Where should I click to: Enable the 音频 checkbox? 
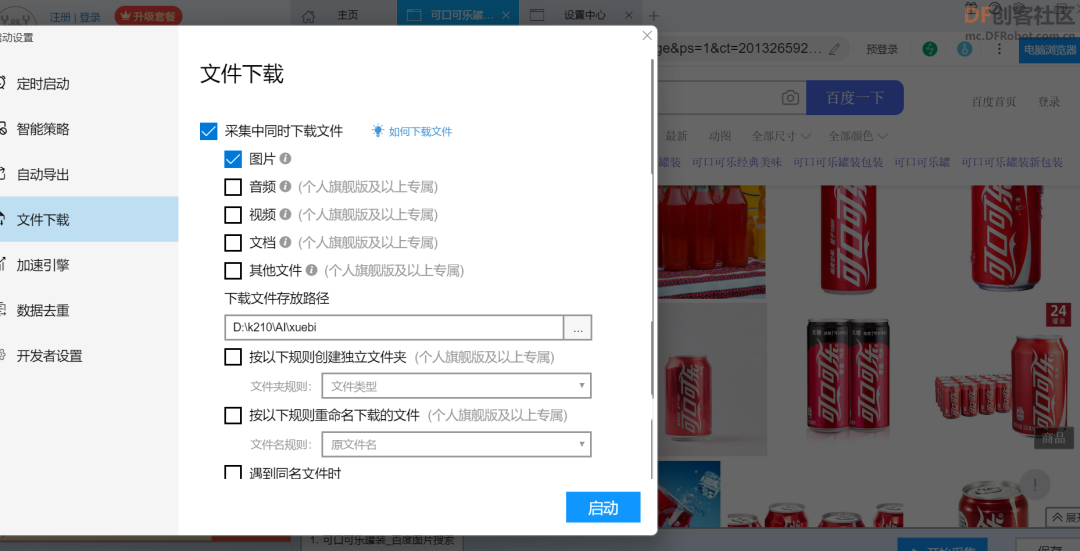tap(233, 187)
